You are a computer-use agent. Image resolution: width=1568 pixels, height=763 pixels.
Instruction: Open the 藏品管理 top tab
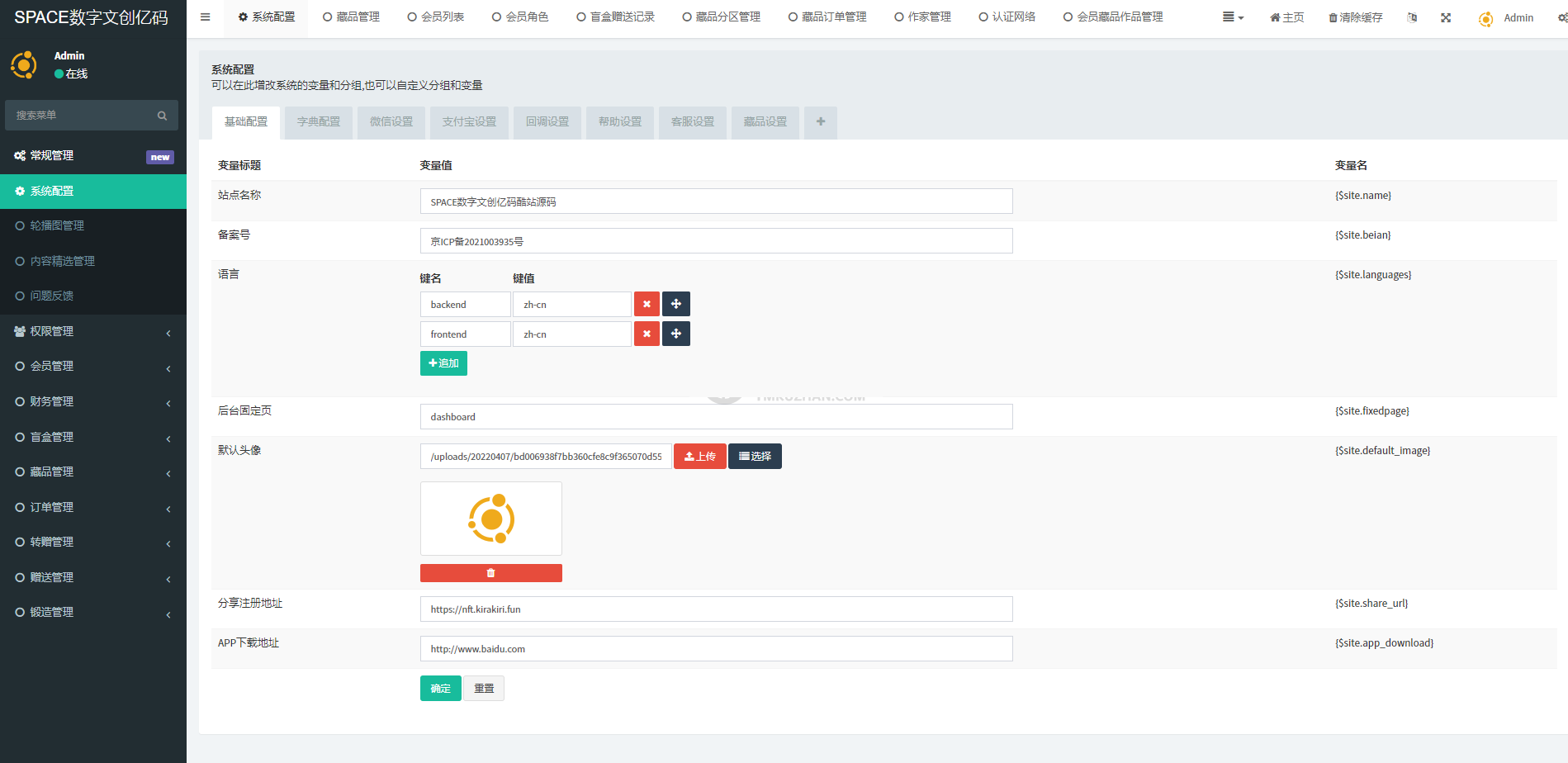(351, 17)
